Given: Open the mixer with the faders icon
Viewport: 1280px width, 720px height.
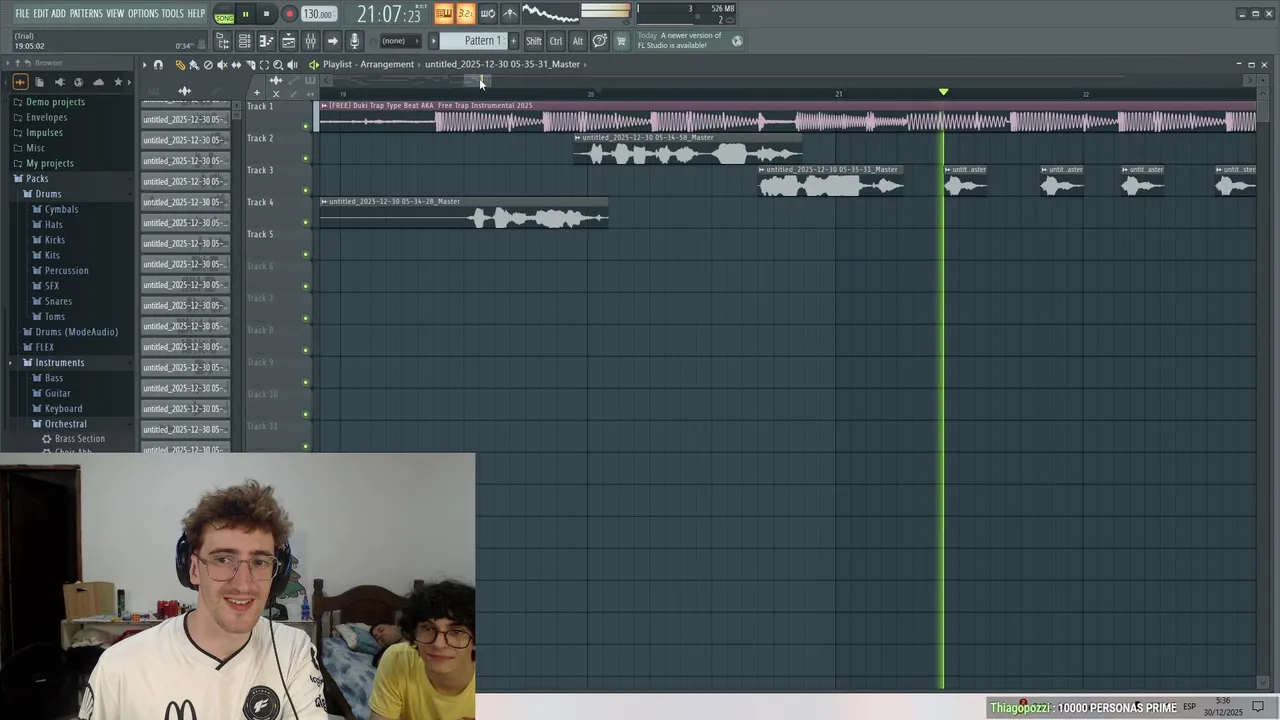Looking at the screenshot, I should click(x=310, y=41).
